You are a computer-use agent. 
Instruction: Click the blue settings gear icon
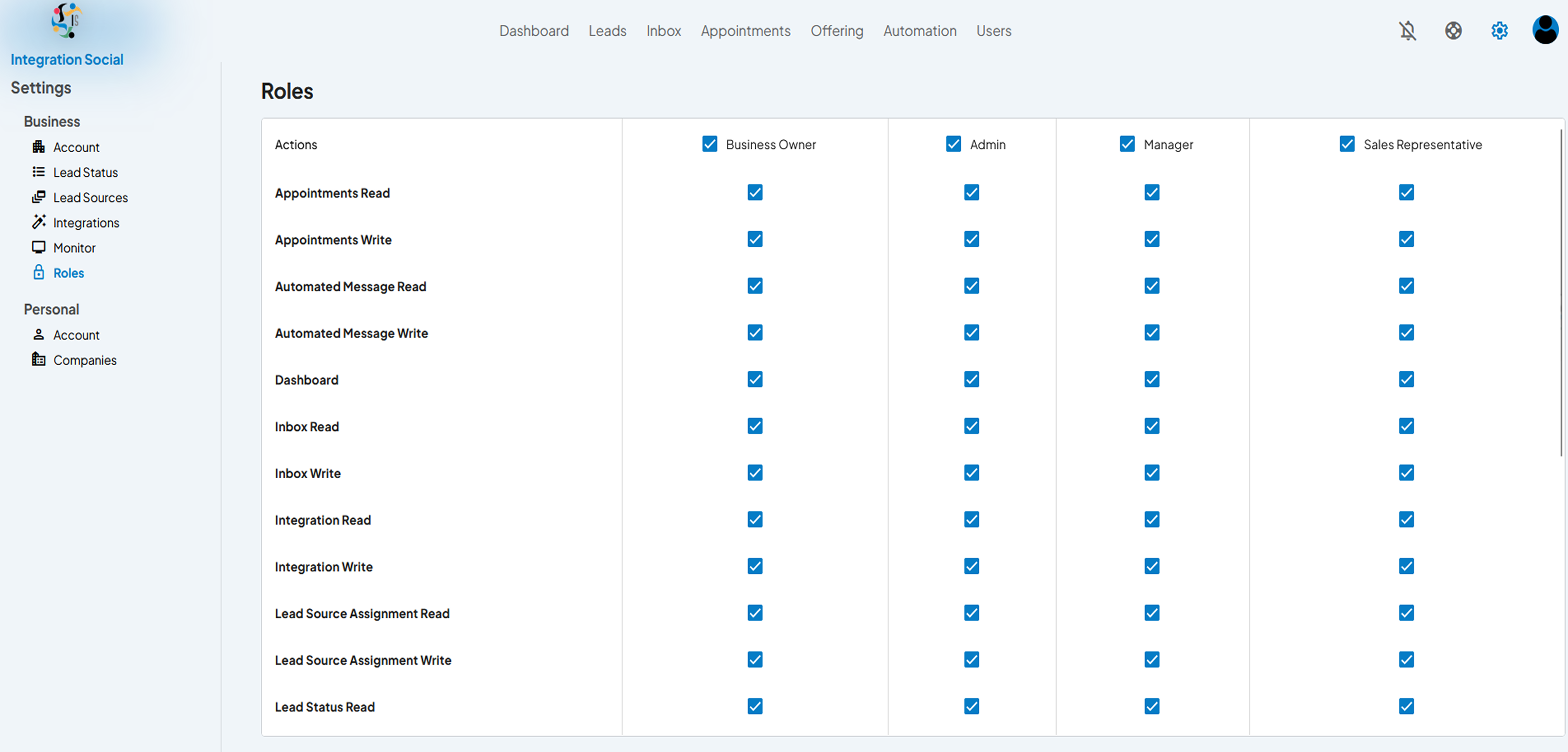[x=1499, y=30]
